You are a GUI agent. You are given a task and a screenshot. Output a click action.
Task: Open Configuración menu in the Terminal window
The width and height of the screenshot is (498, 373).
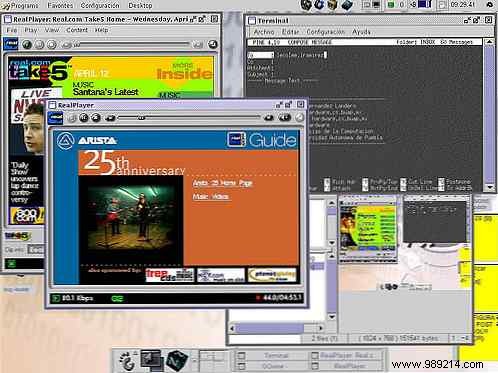[x=325, y=32]
